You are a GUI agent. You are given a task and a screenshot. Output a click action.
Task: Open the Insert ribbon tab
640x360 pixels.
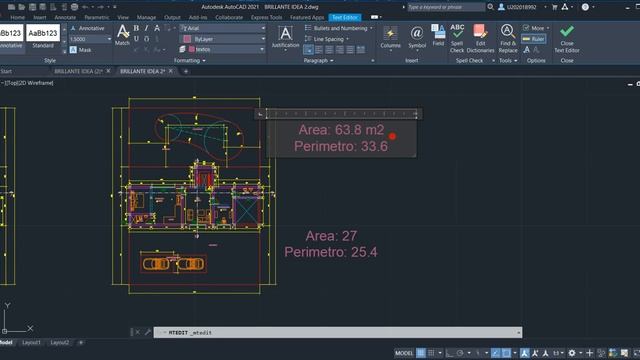(x=40, y=18)
